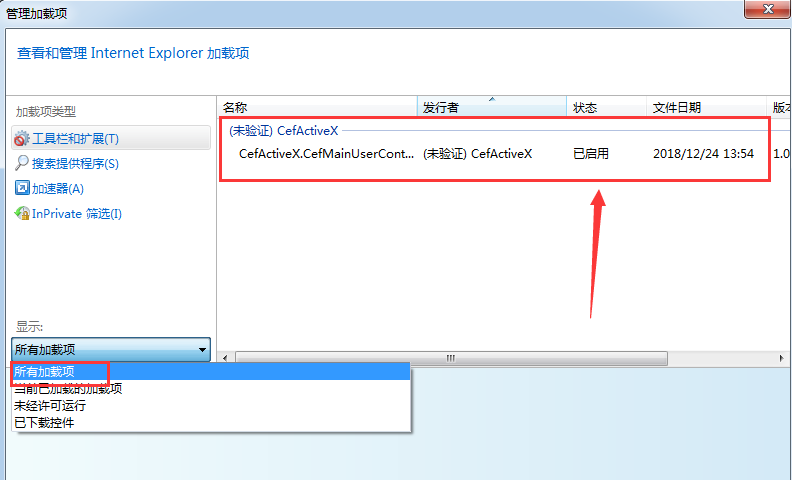Open the 显示 combo box arrow
This screenshot has width=792, height=480.
(202, 350)
